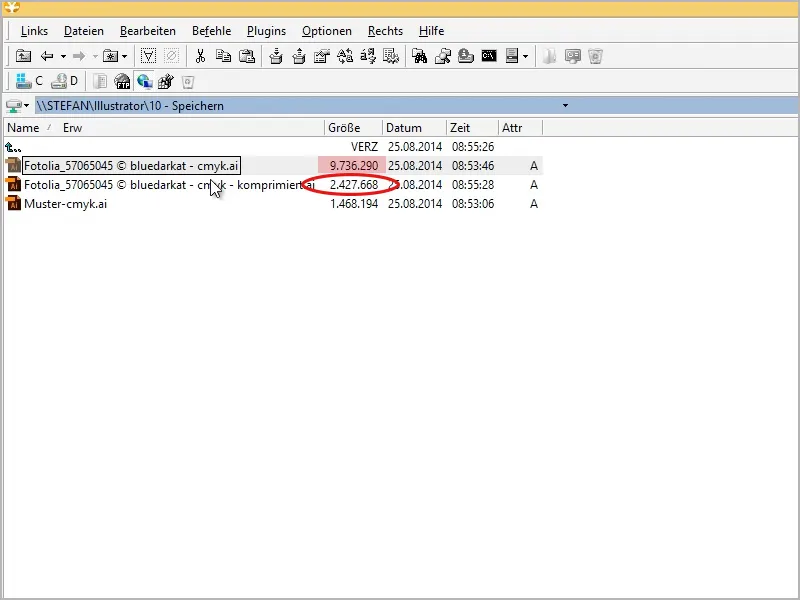Select file Muster-cmyk.ai
800x600 pixels.
click(x=65, y=204)
